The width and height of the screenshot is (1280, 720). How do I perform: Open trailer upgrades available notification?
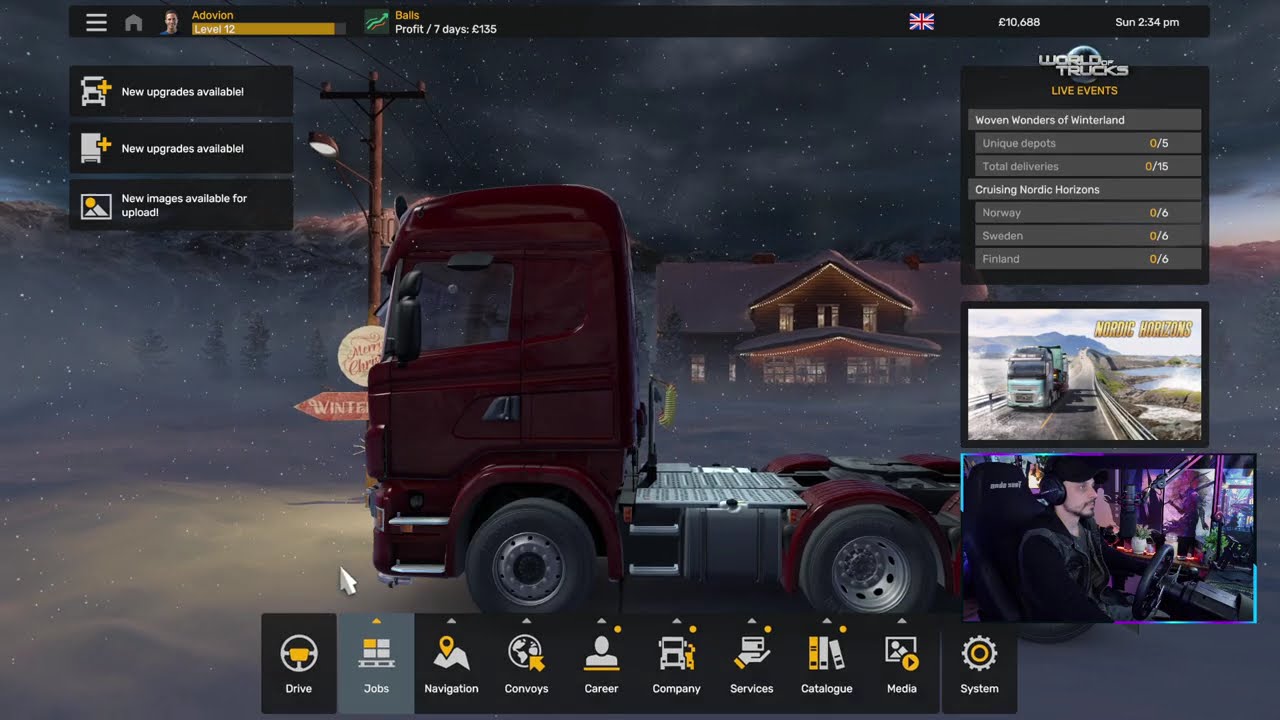181,148
